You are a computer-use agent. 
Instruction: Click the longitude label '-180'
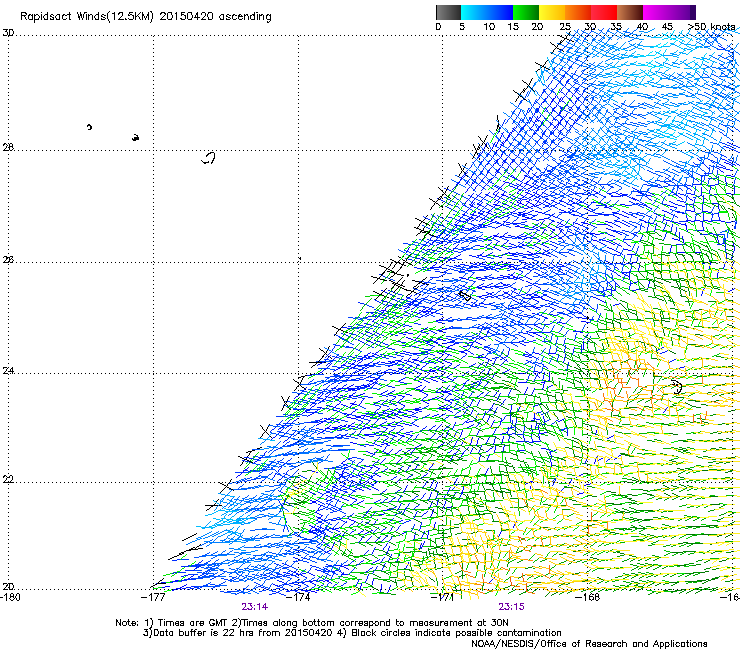click(x=10, y=597)
